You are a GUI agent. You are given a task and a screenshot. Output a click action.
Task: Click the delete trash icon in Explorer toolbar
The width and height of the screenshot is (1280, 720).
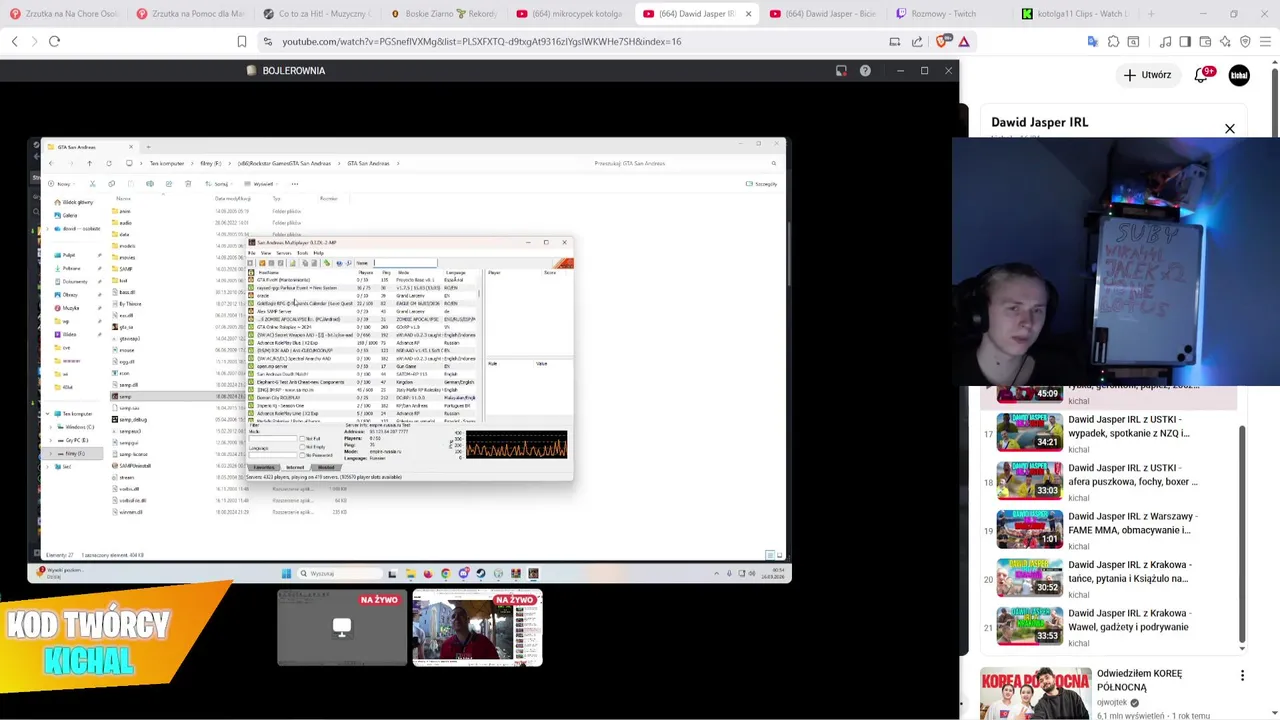(188, 184)
